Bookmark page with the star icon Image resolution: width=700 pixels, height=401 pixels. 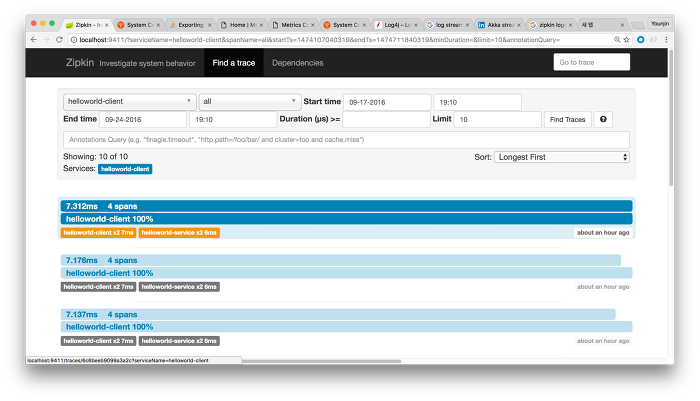(626, 39)
